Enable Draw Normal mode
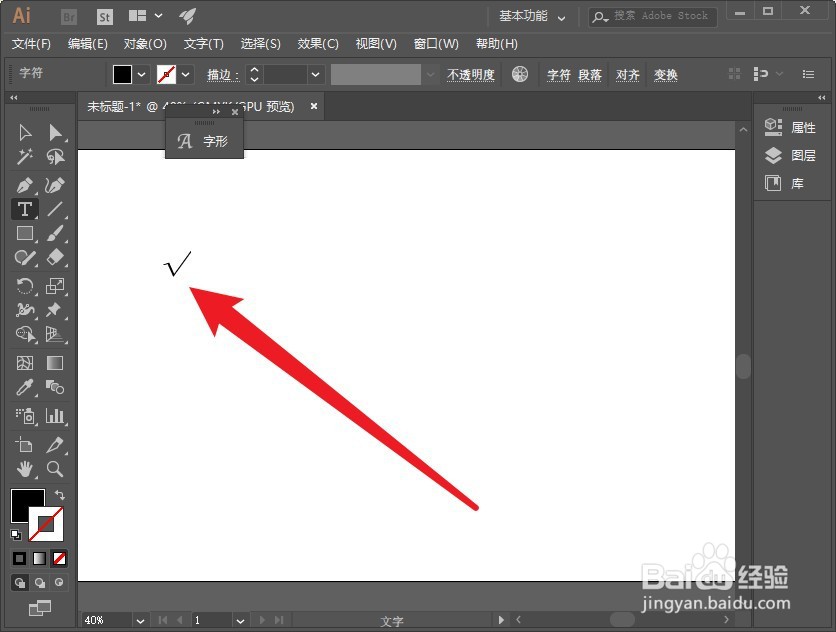 20,582
